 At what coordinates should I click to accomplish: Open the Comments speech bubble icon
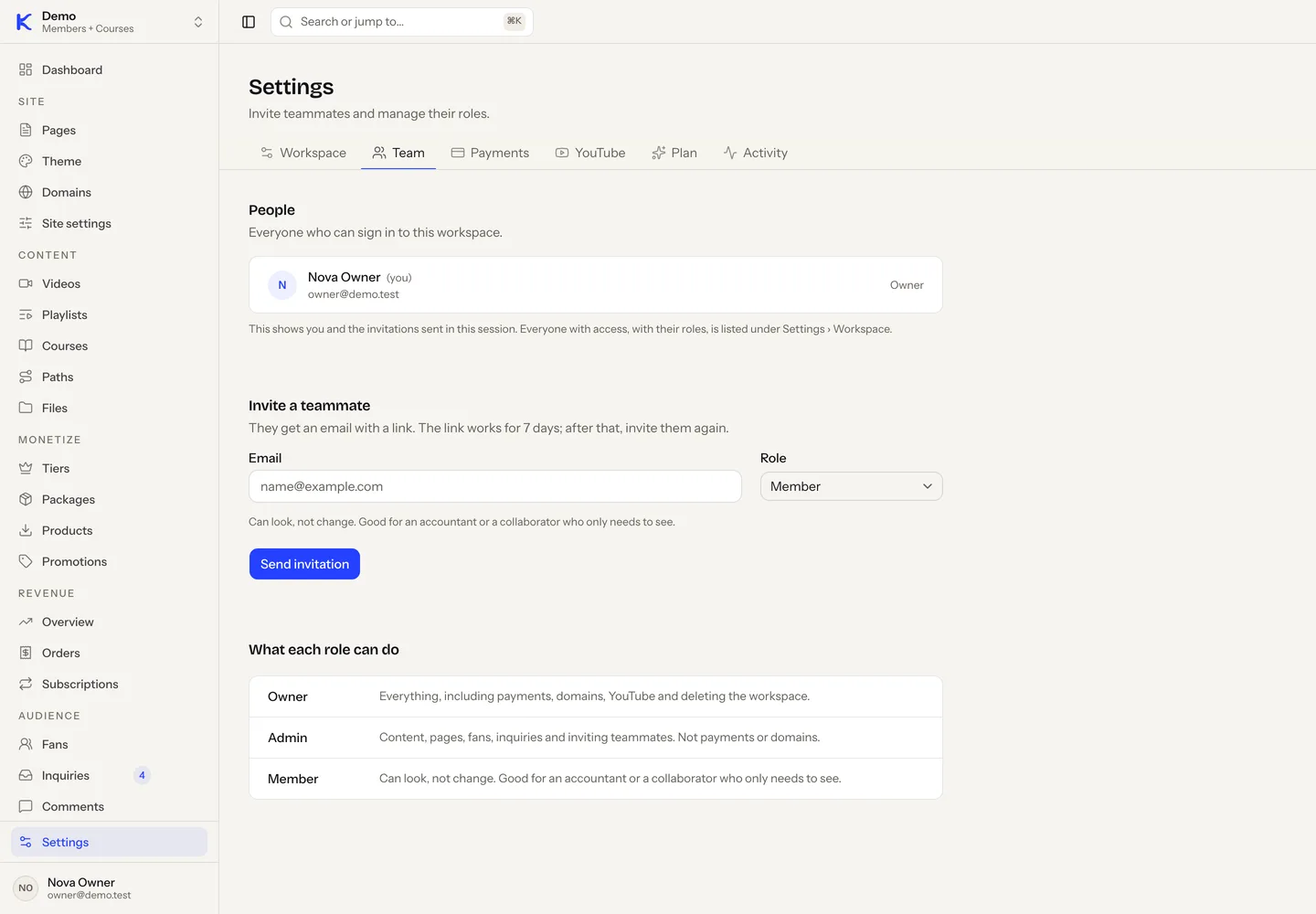[x=26, y=806]
